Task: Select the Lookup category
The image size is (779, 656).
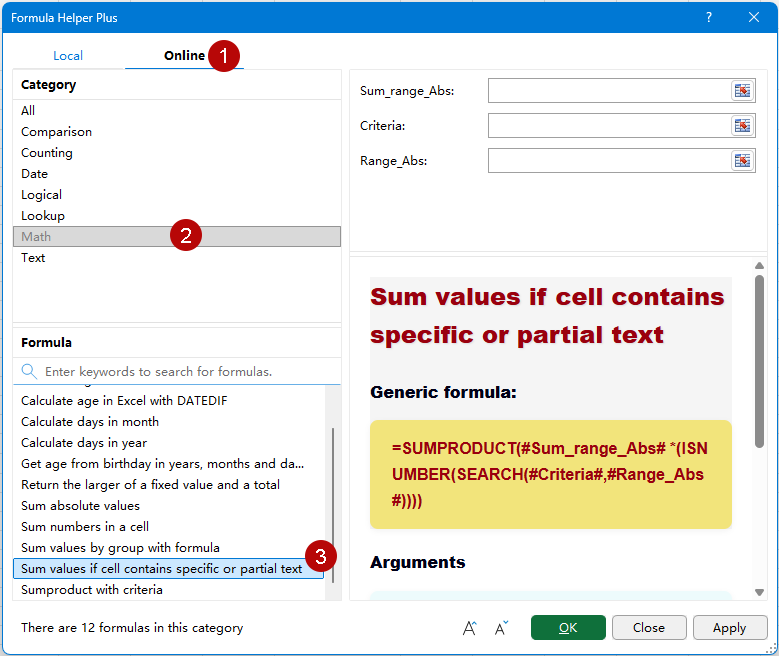Action: coord(177,216)
